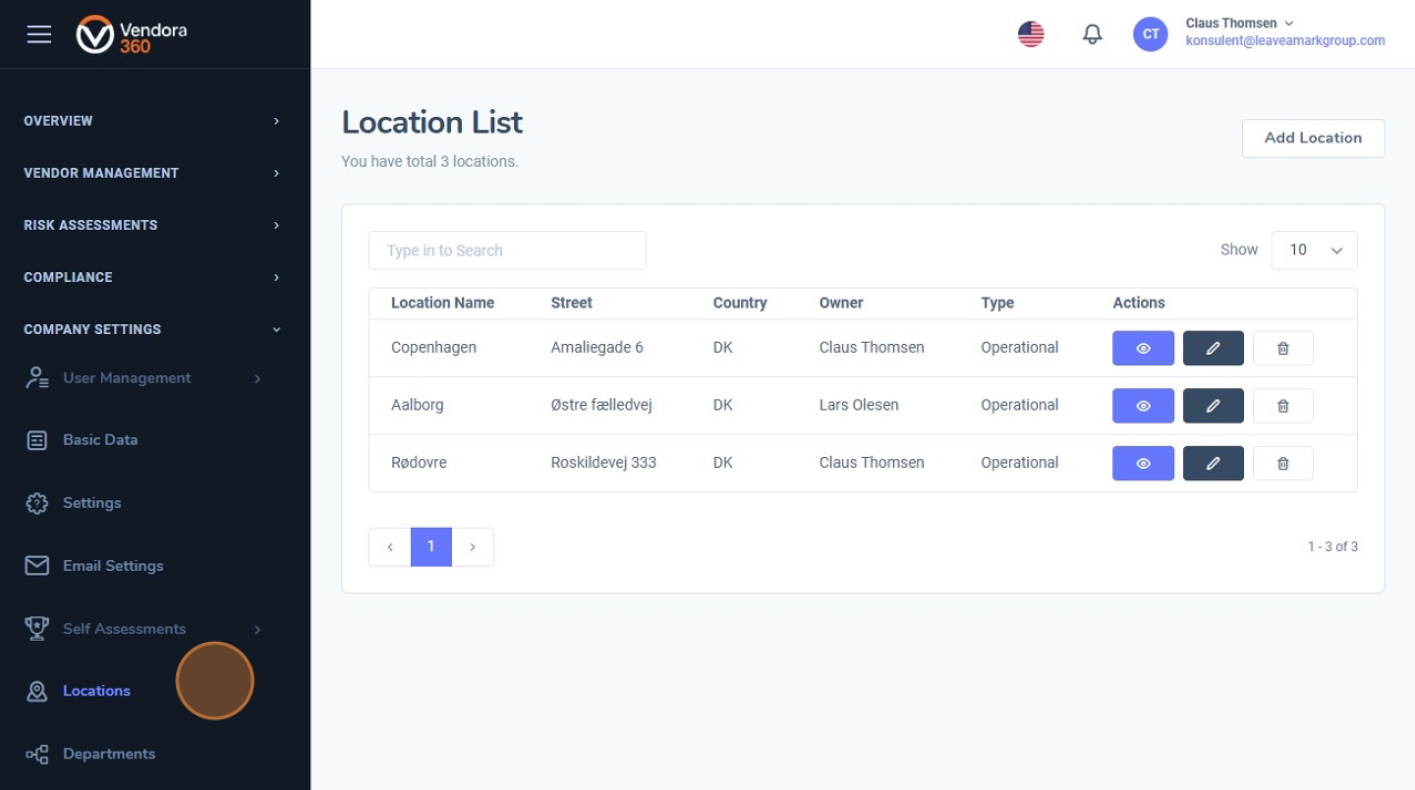Screen dimensions: 1415x790
Task: Click the Add Location button
Action: coord(1312,138)
